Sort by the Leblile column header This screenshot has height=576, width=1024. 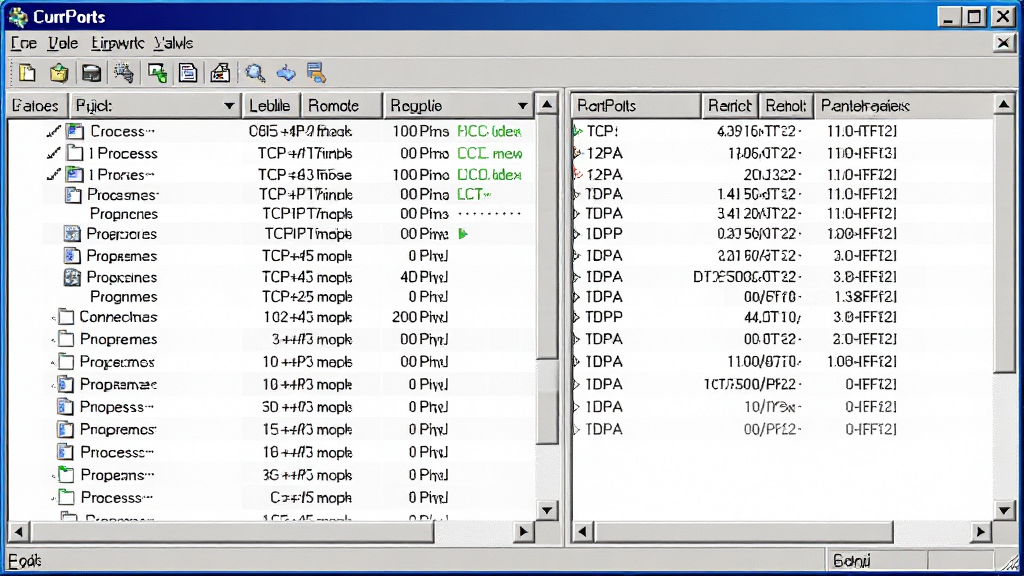[x=271, y=106]
